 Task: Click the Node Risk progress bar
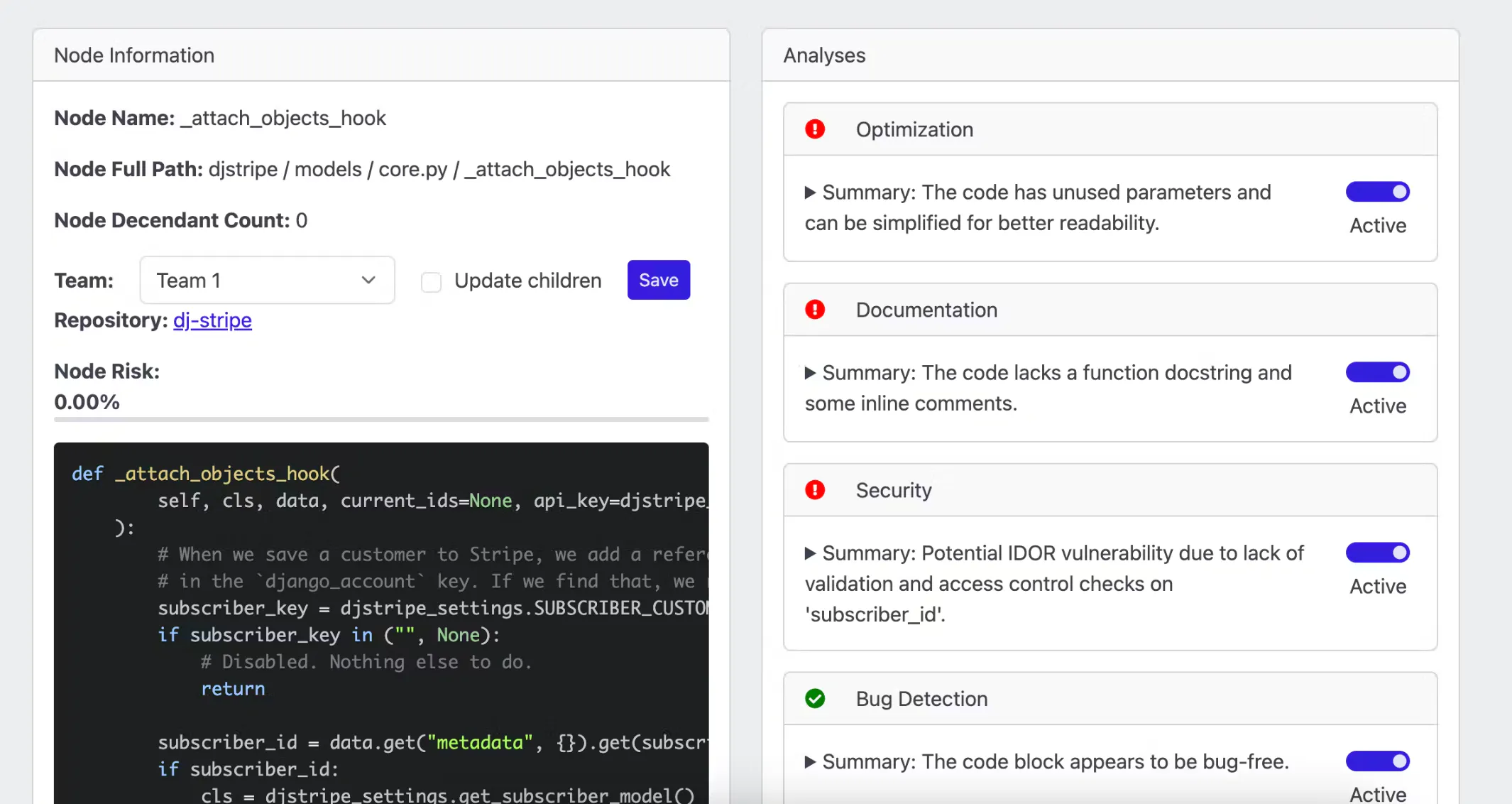click(381, 420)
